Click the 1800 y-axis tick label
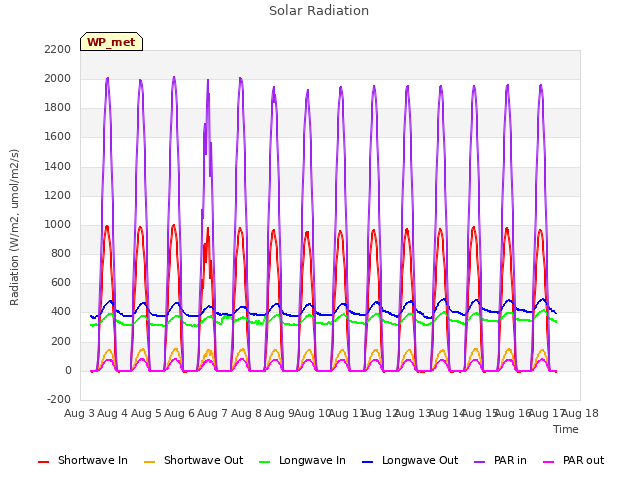Image resolution: width=640 pixels, height=480 pixels. click(x=58, y=107)
